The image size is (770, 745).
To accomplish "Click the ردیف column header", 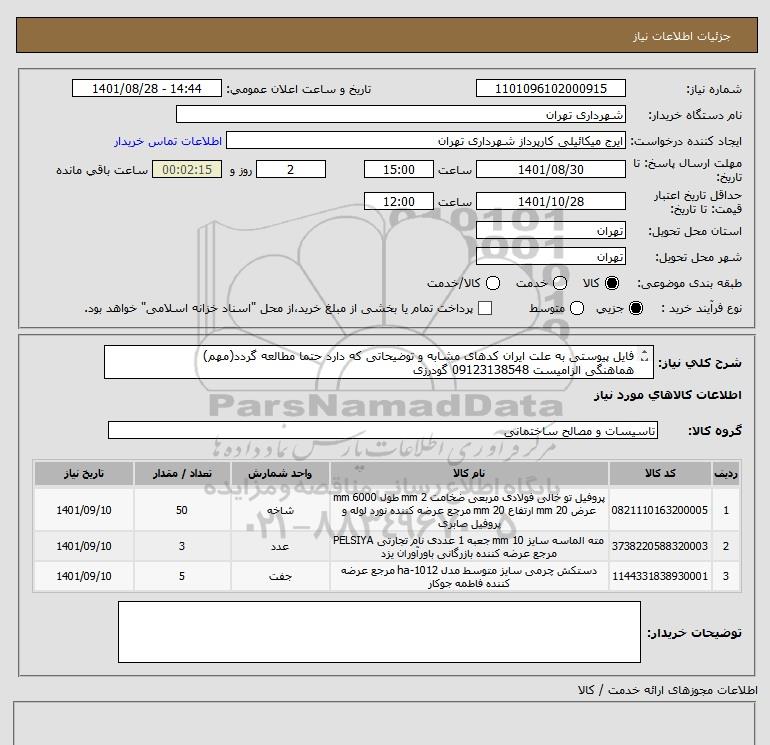I will click(725, 473).
